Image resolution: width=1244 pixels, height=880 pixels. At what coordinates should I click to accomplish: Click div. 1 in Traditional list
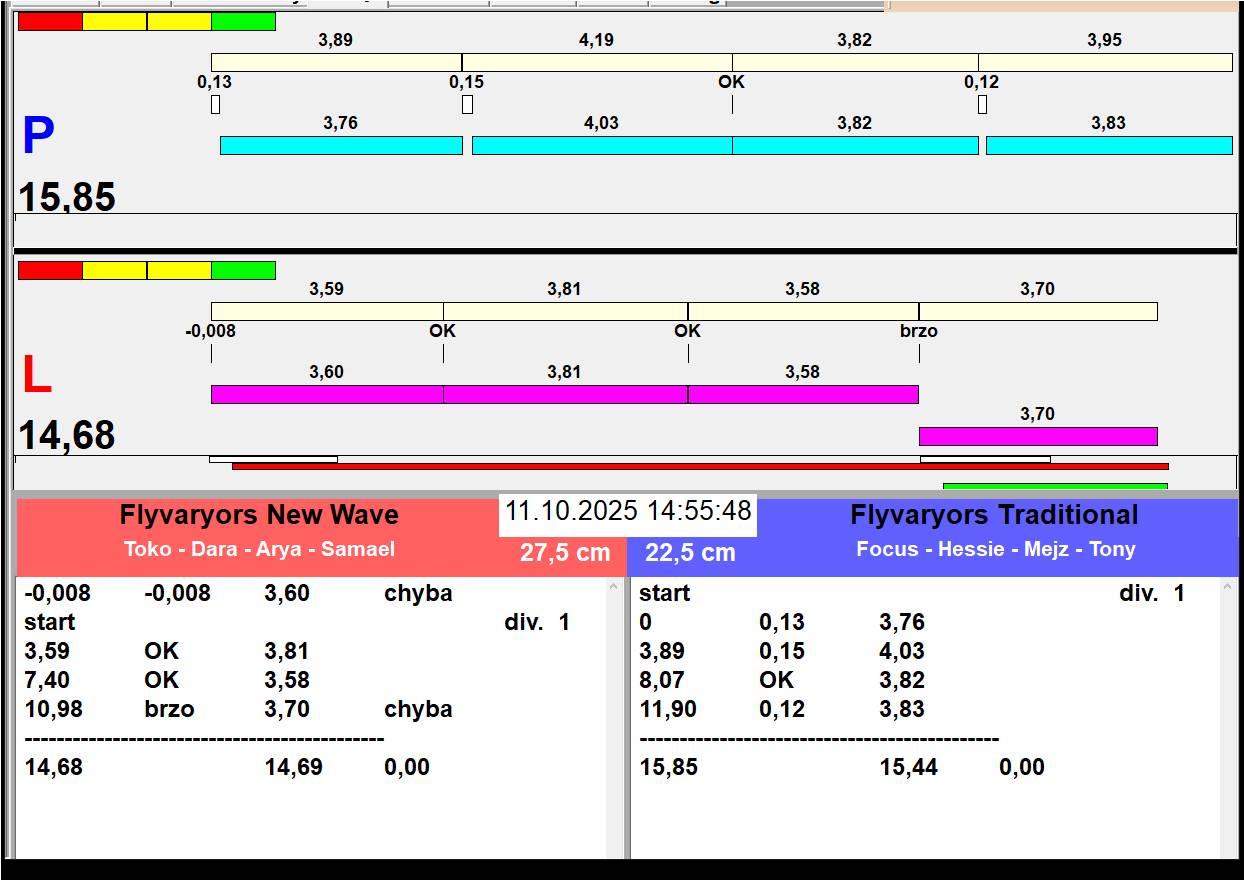coord(1151,593)
